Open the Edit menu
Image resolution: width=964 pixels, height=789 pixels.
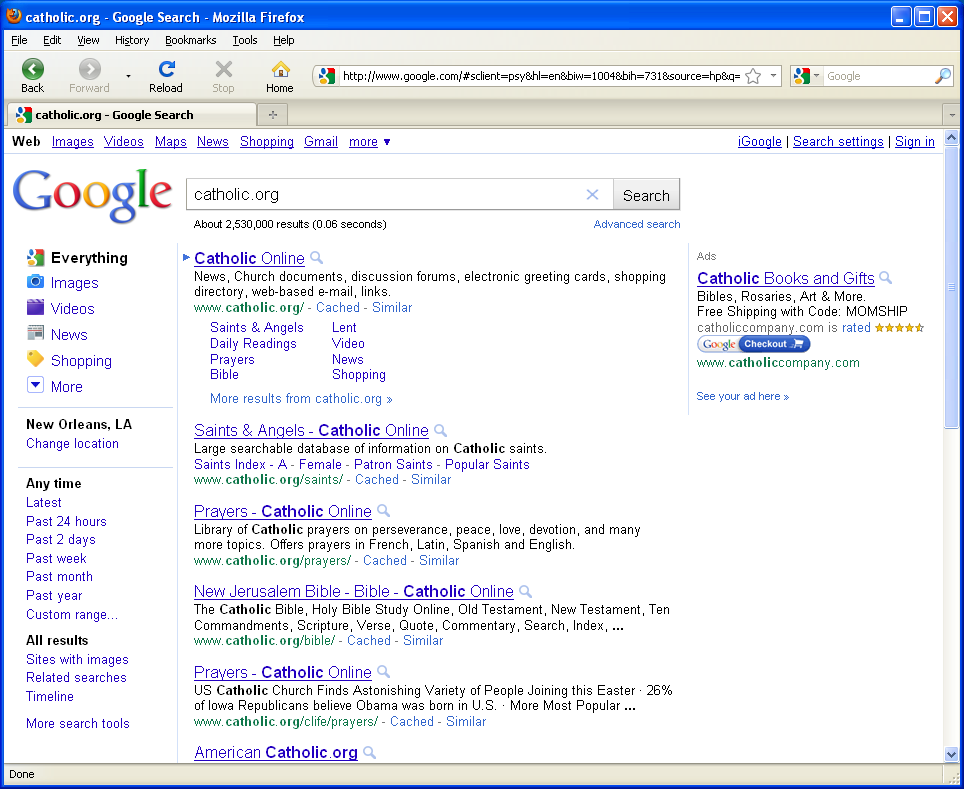point(52,40)
